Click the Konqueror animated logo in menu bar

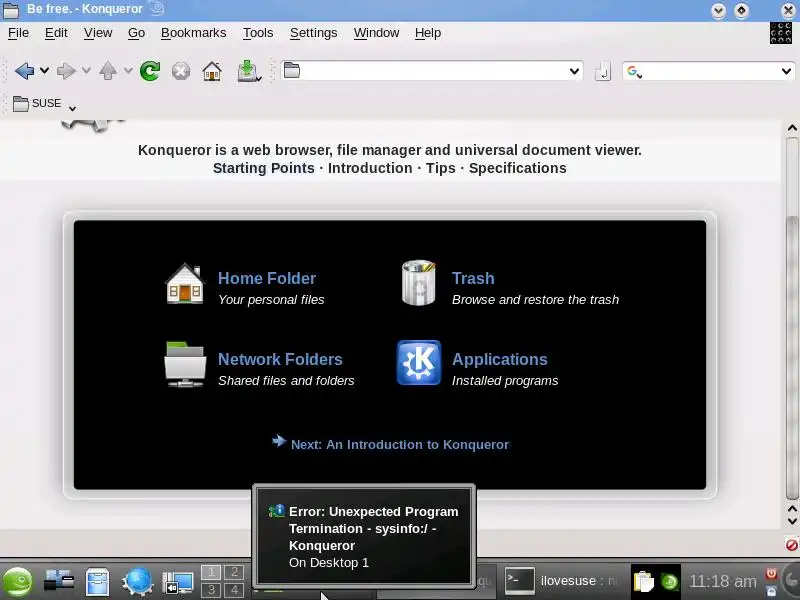[x=781, y=33]
